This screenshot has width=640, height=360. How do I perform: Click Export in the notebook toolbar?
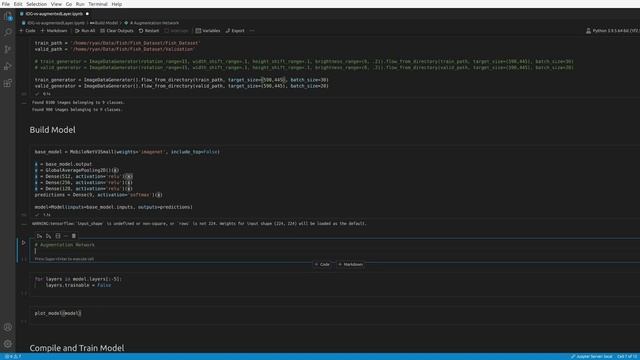[235, 31]
